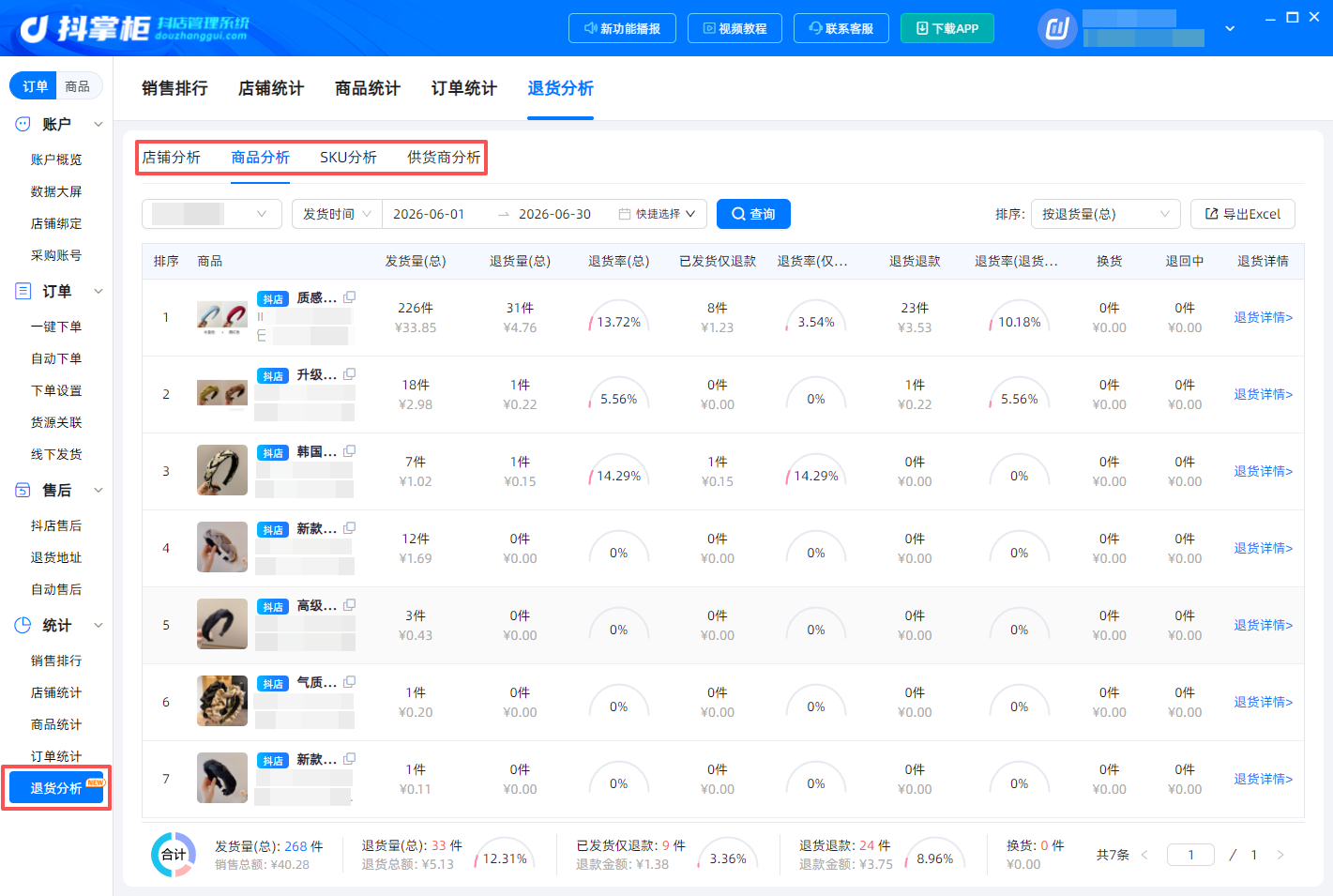The height and width of the screenshot is (896, 1333).
Task: Click the page number input box
Action: (1190, 855)
